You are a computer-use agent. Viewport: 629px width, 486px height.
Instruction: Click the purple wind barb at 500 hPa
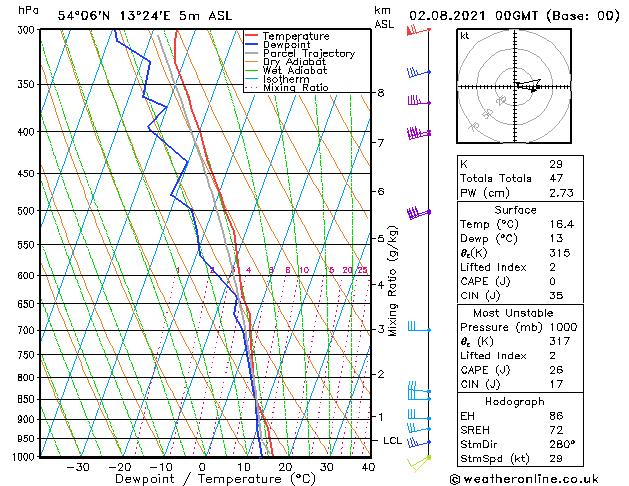(x=419, y=213)
